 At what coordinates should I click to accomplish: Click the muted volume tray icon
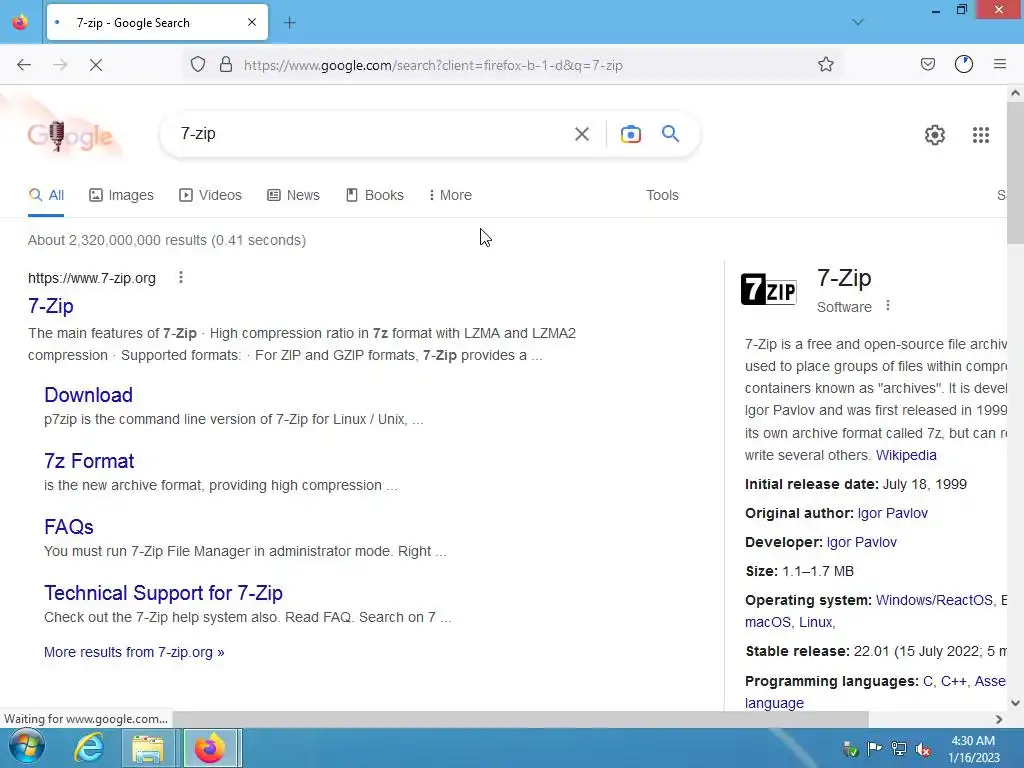923,749
